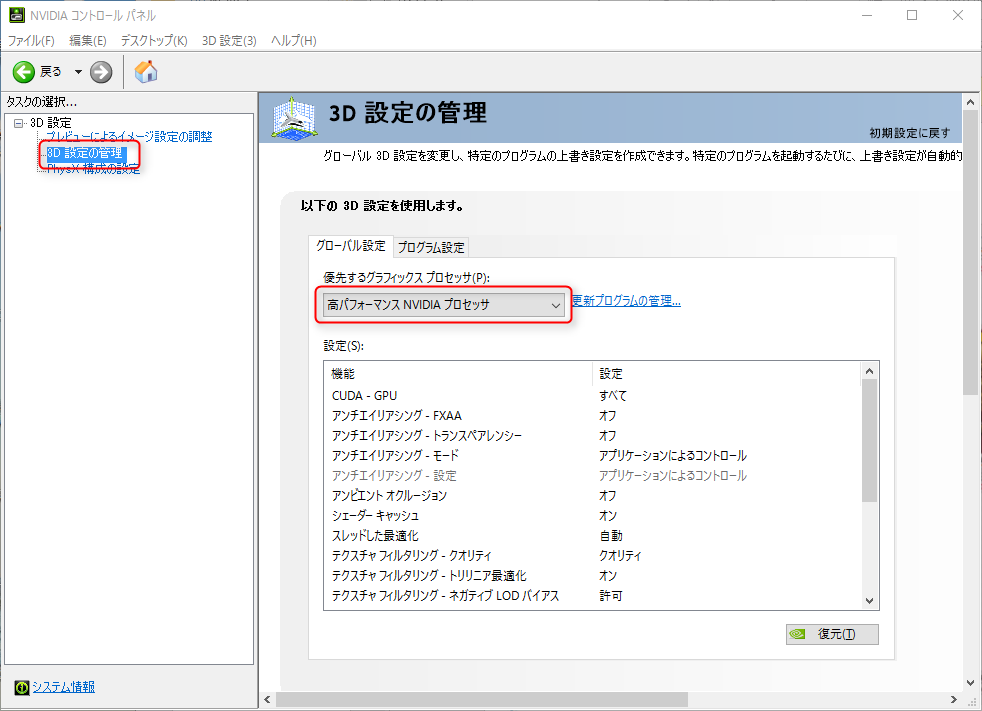Open the Home icon in toolbar
The image size is (982, 711).
pos(146,72)
